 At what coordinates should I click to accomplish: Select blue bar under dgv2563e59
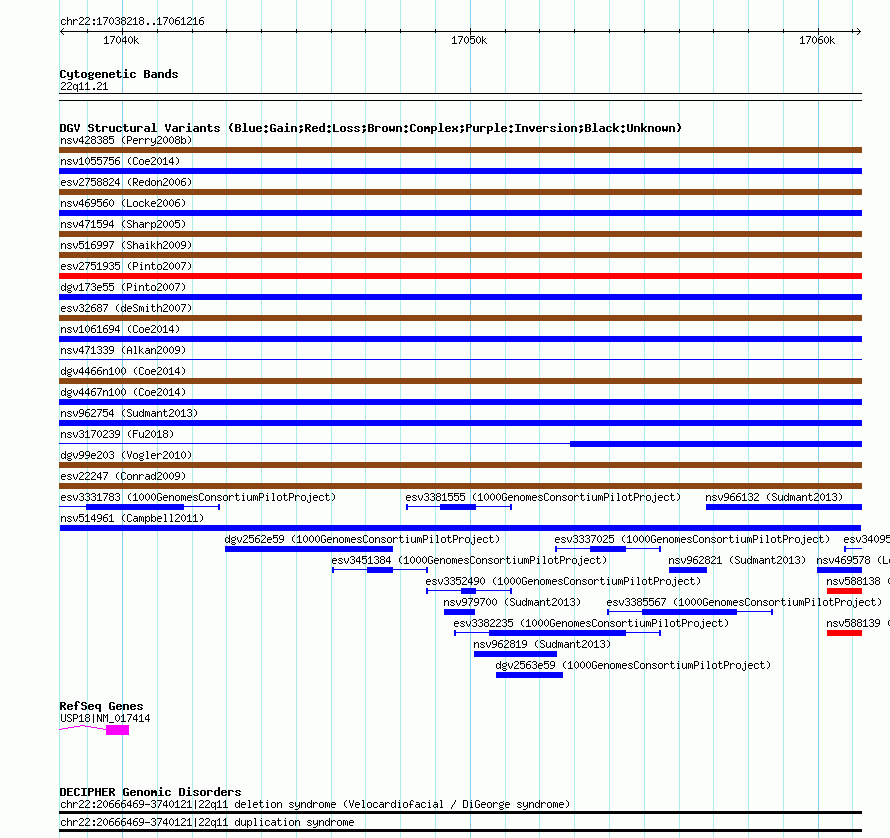point(530,675)
